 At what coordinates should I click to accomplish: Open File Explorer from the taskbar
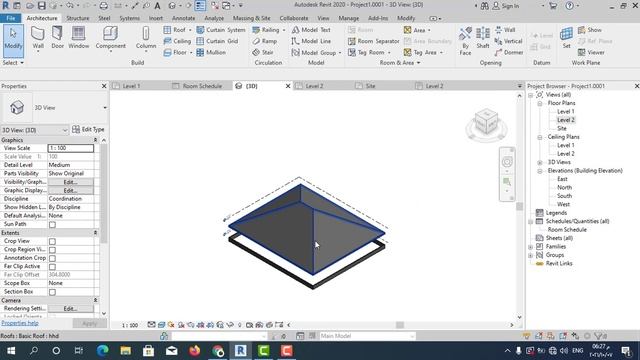pos(125,351)
